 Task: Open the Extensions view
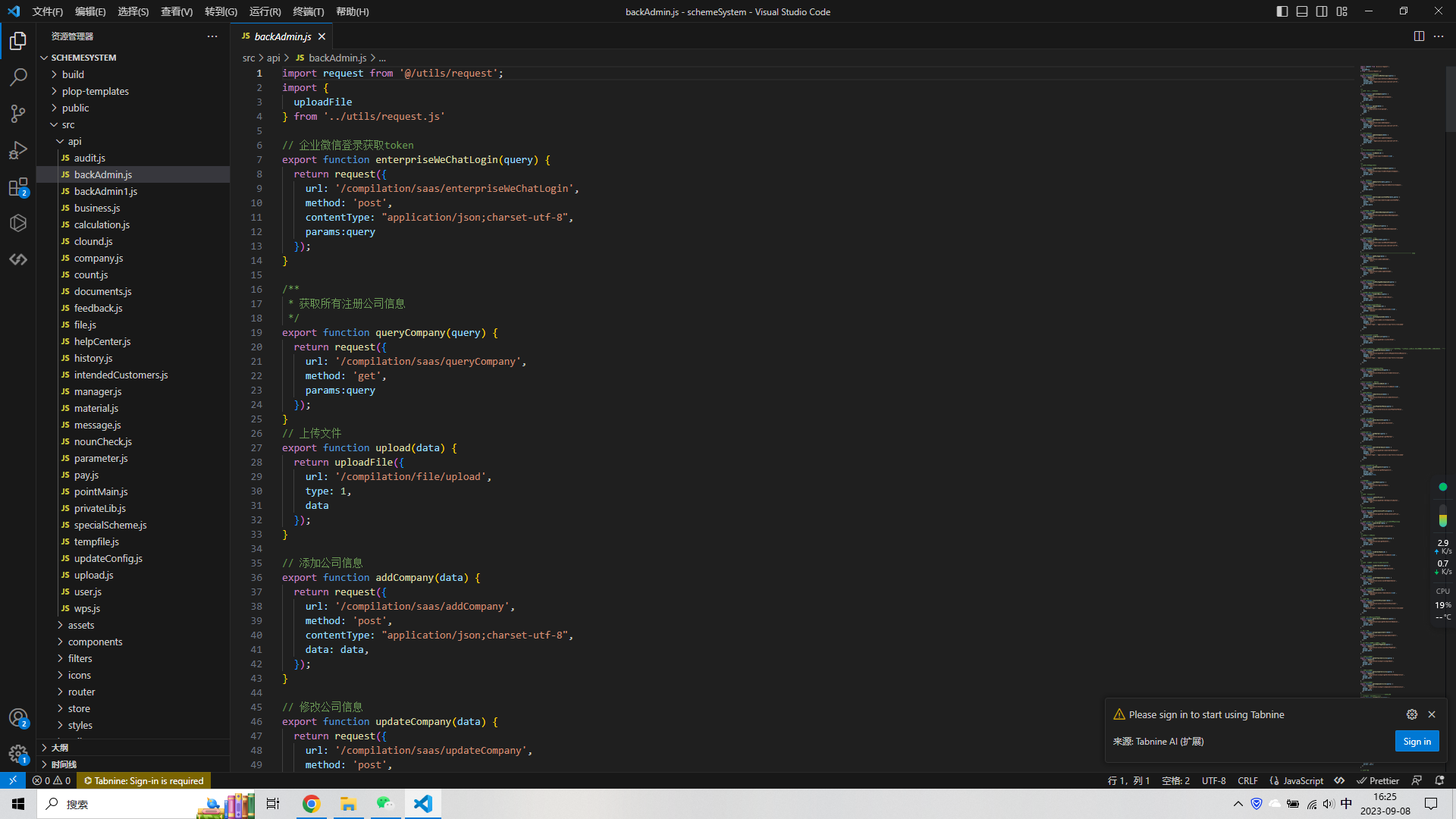[x=18, y=187]
